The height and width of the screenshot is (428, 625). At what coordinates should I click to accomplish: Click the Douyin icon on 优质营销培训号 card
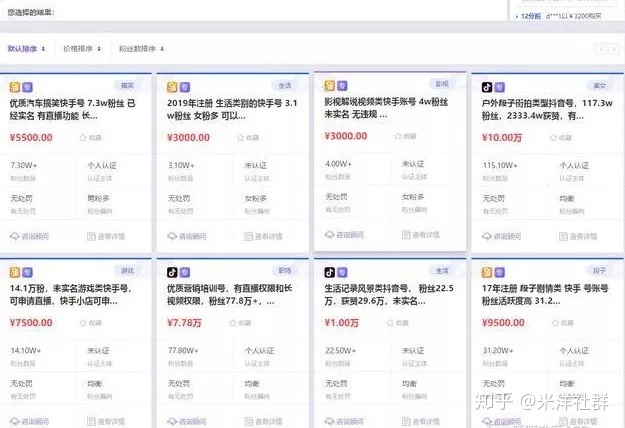172,272
